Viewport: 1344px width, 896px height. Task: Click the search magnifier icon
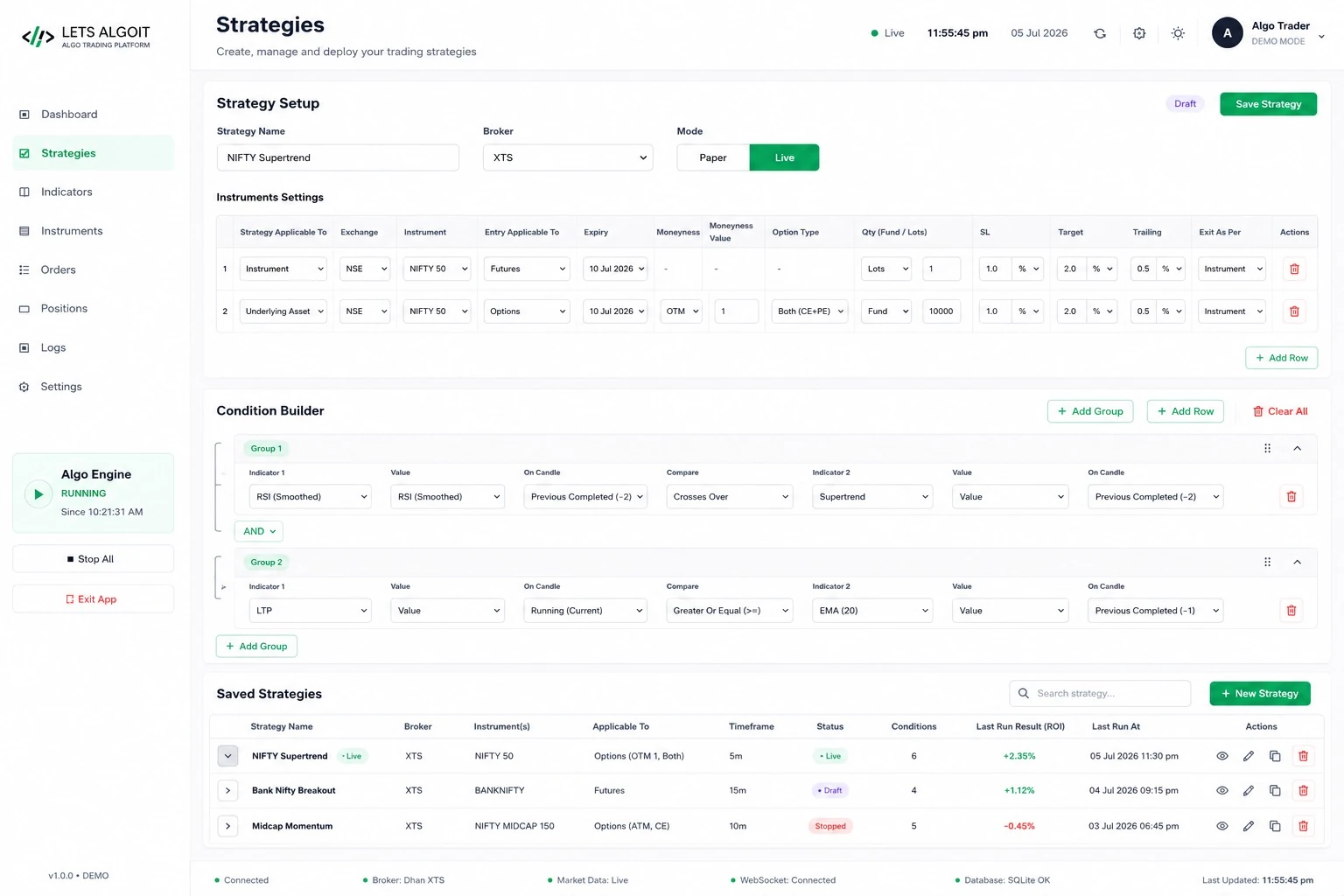(1024, 693)
